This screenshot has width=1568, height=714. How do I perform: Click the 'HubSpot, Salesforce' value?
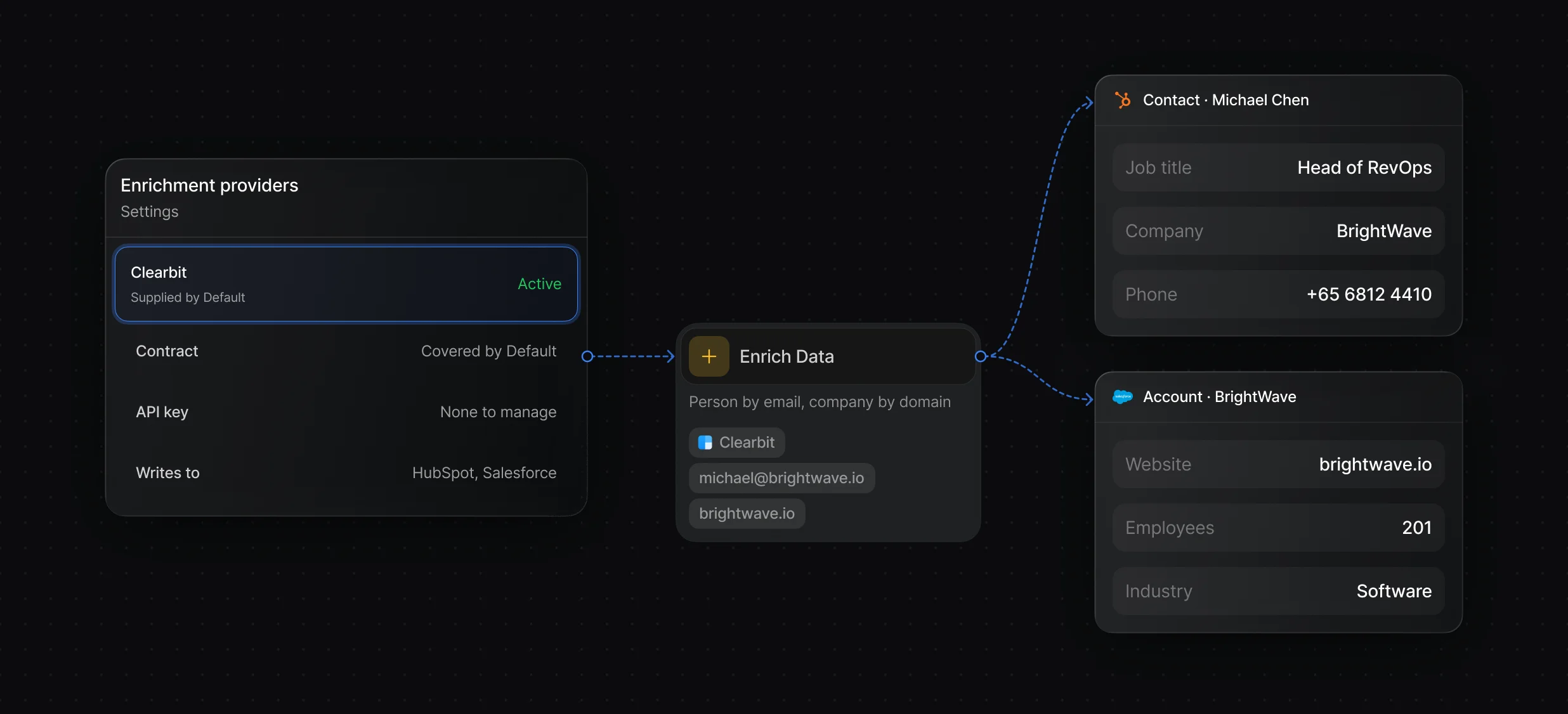pos(484,473)
